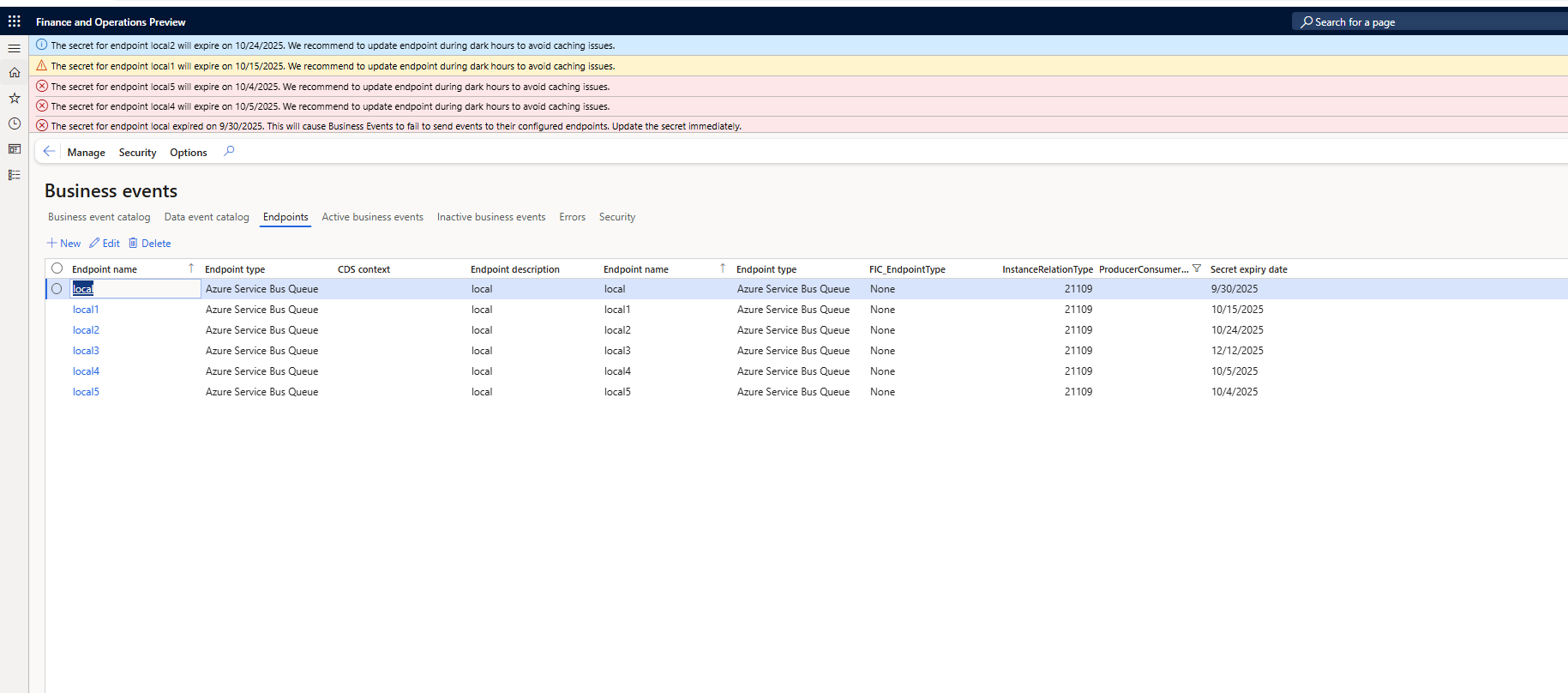
Task: Click the info icon on local2 message
Action: pyautogui.click(x=41, y=45)
